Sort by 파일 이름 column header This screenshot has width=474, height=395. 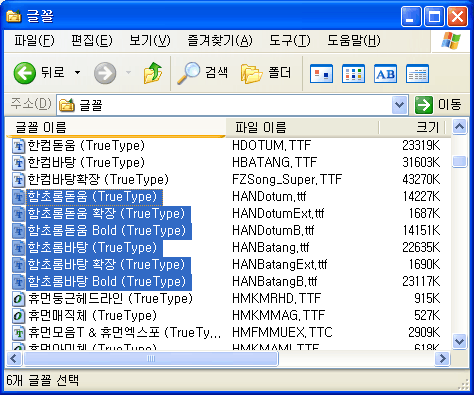click(x=302, y=127)
